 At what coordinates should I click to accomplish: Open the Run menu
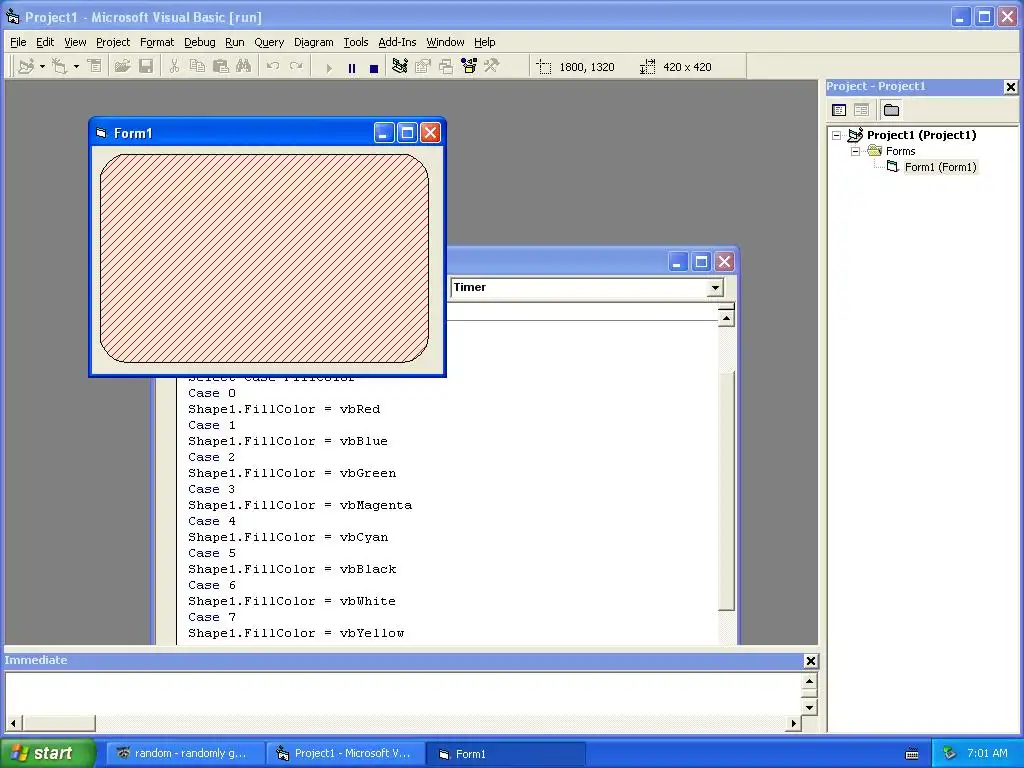(x=234, y=42)
